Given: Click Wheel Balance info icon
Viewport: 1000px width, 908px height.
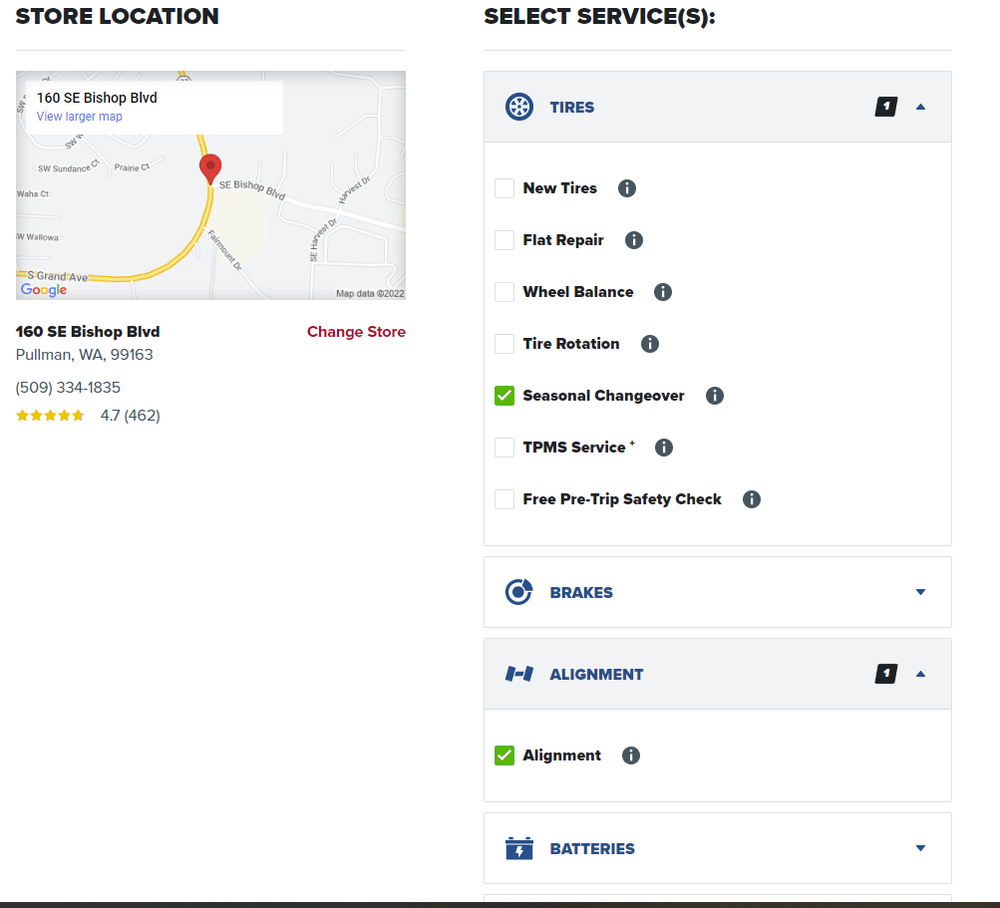Looking at the screenshot, I should [663, 292].
